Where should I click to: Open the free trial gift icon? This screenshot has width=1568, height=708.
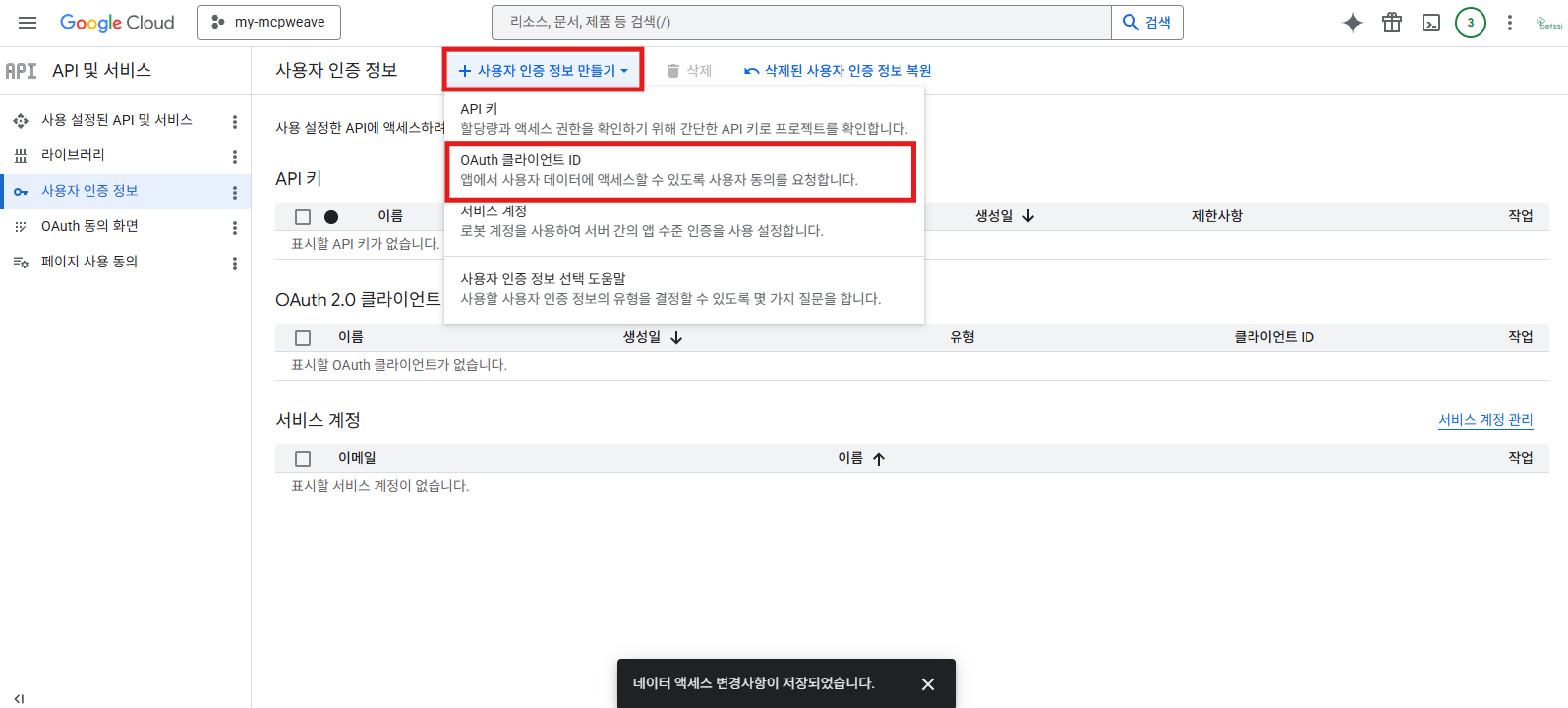click(x=1392, y=23)
